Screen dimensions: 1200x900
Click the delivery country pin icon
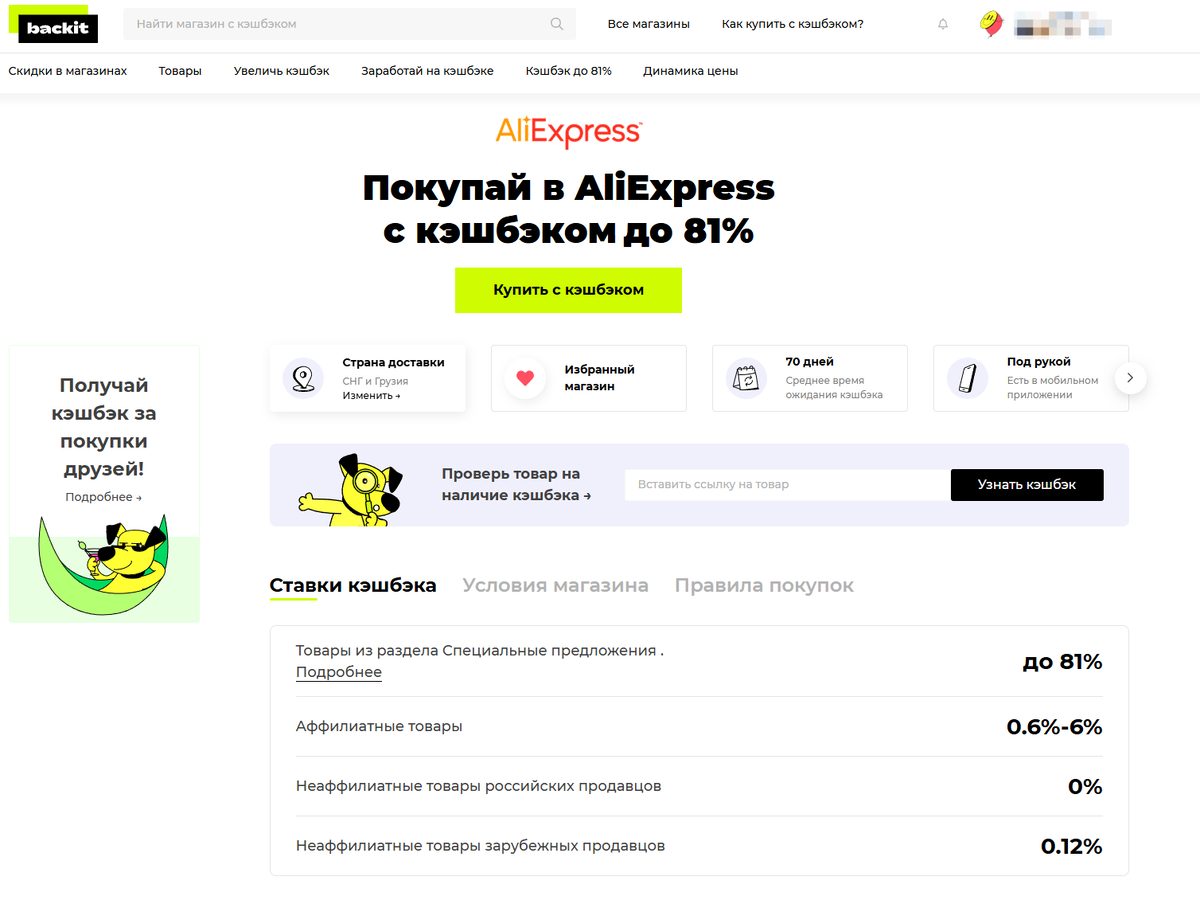(x=303, y=378)
